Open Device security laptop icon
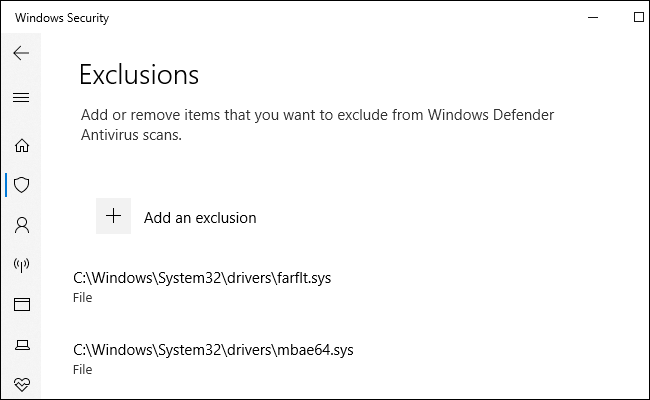Image resolution: width=650 pixels, height=400 pixels. click(21, 345)
